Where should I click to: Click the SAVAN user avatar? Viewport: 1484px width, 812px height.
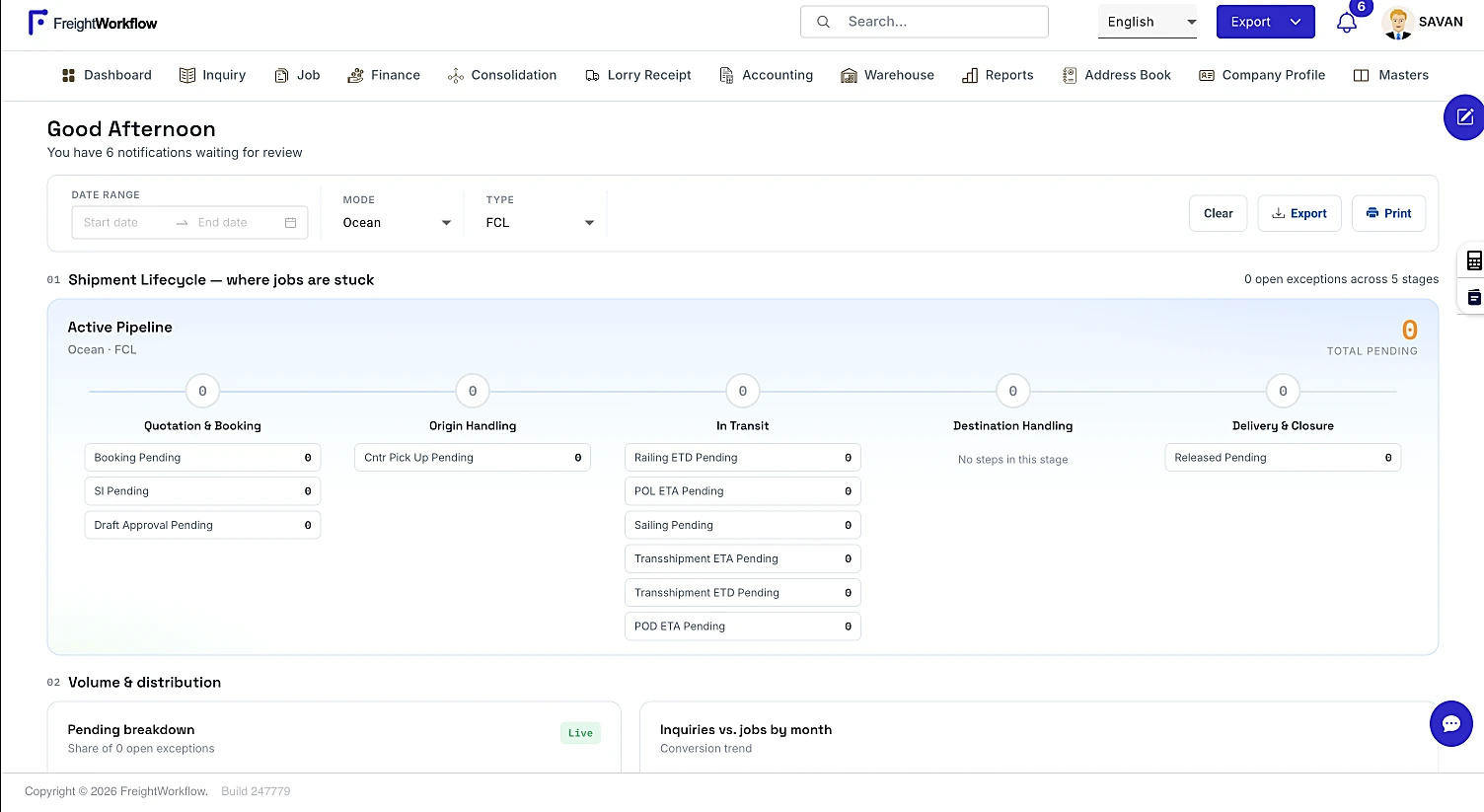(1398, 22)
